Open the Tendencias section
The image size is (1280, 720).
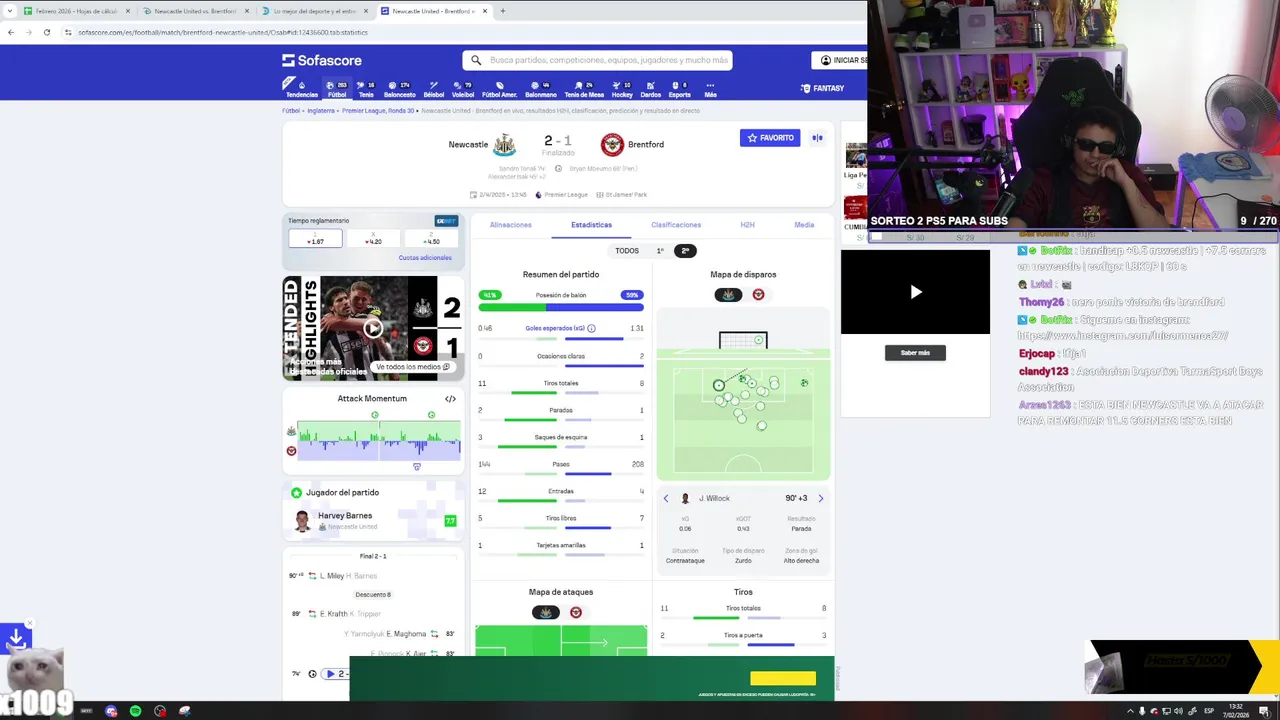coord(302,89)
